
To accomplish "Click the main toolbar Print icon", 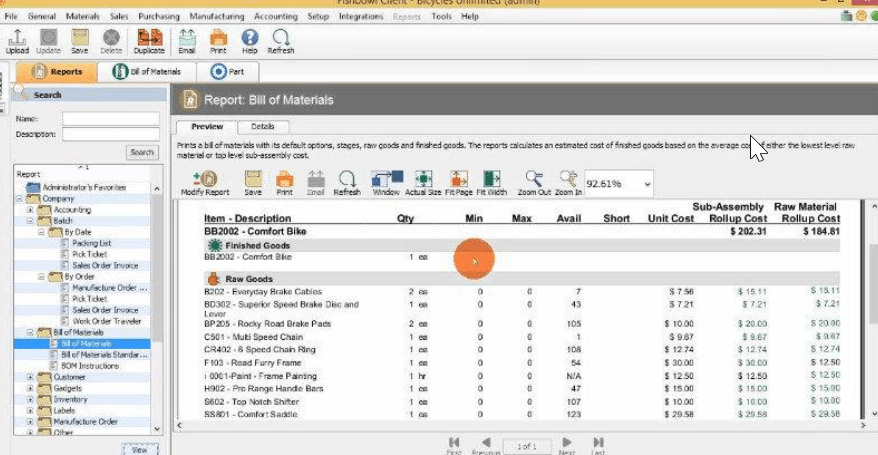I will point(218,42).
